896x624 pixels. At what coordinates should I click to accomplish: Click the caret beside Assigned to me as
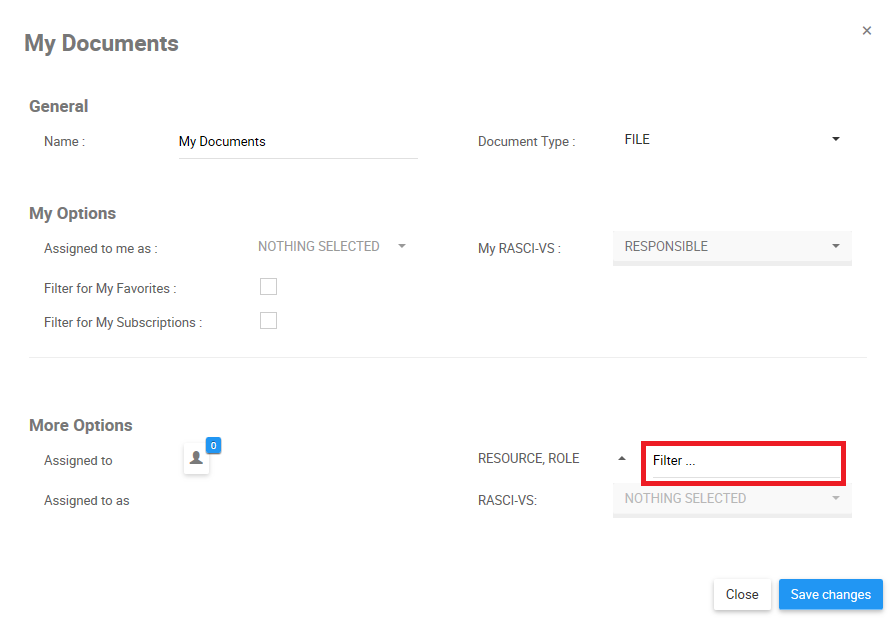[x=402, y=246]
